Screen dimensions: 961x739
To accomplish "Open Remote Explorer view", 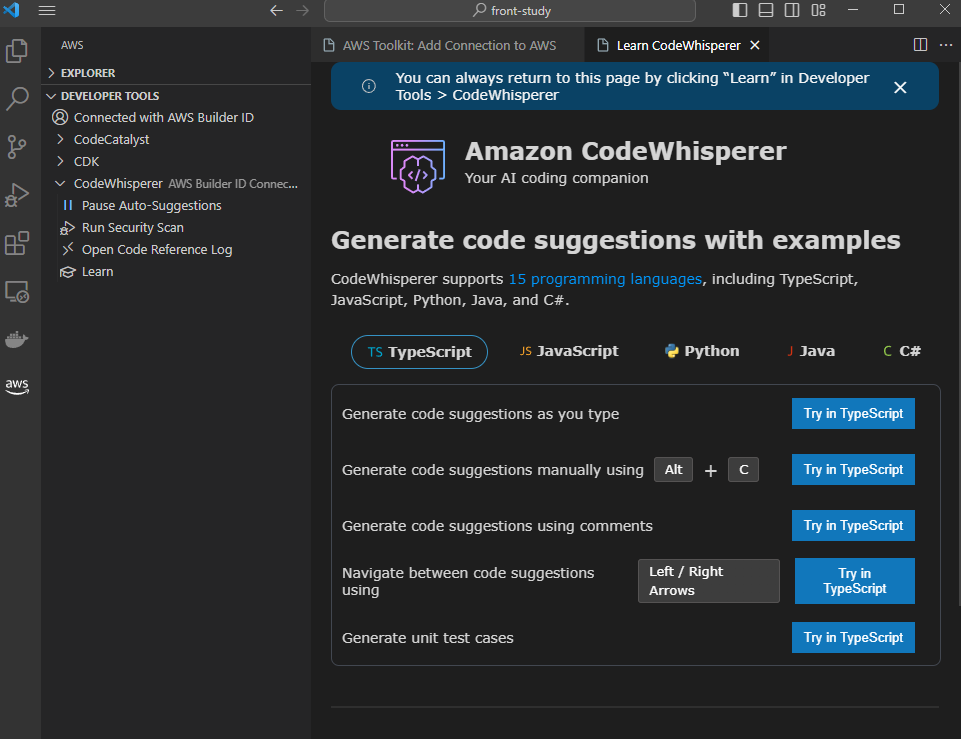I will coord(17,292).
